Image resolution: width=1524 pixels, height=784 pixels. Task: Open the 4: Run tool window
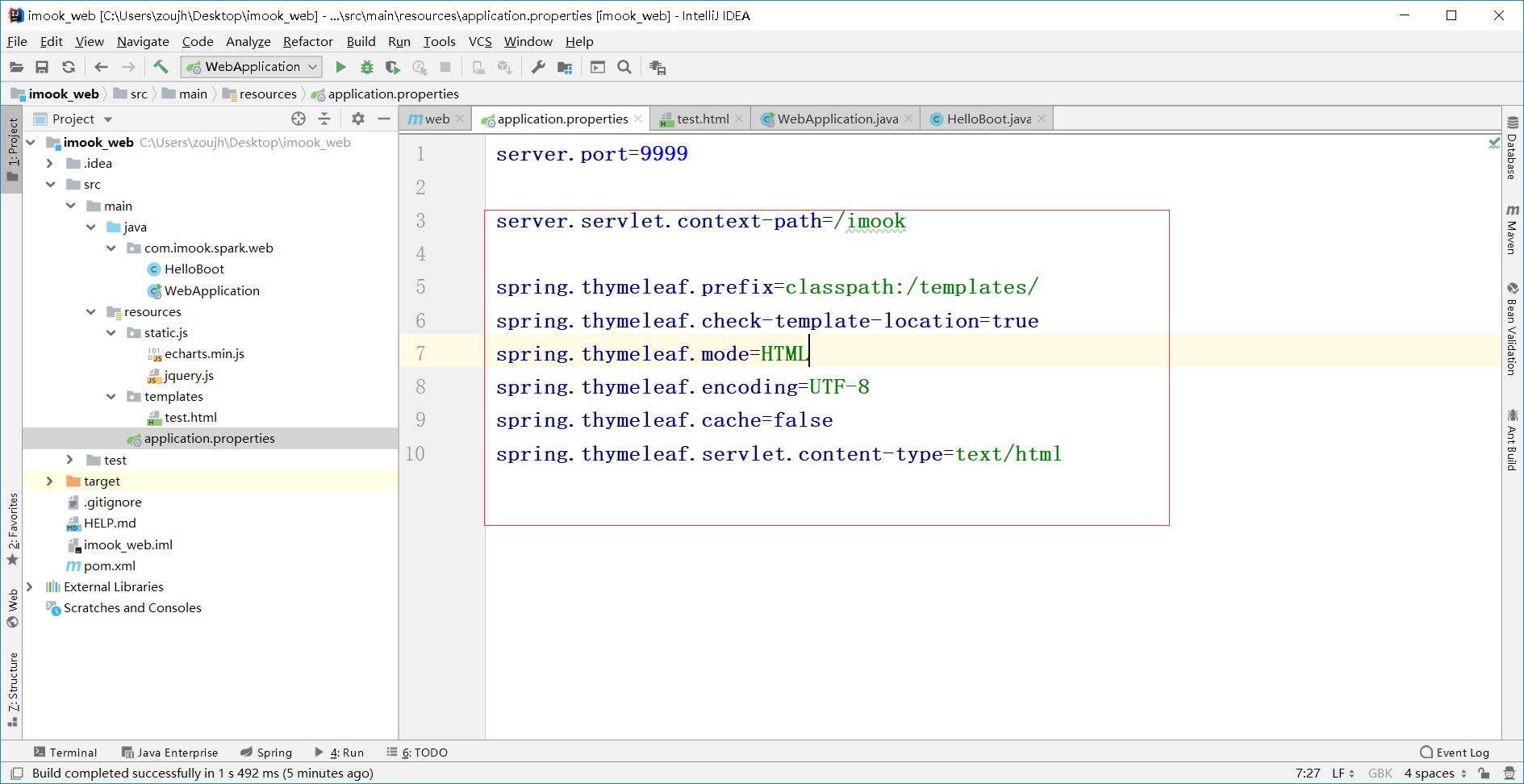tap(340, 753)
